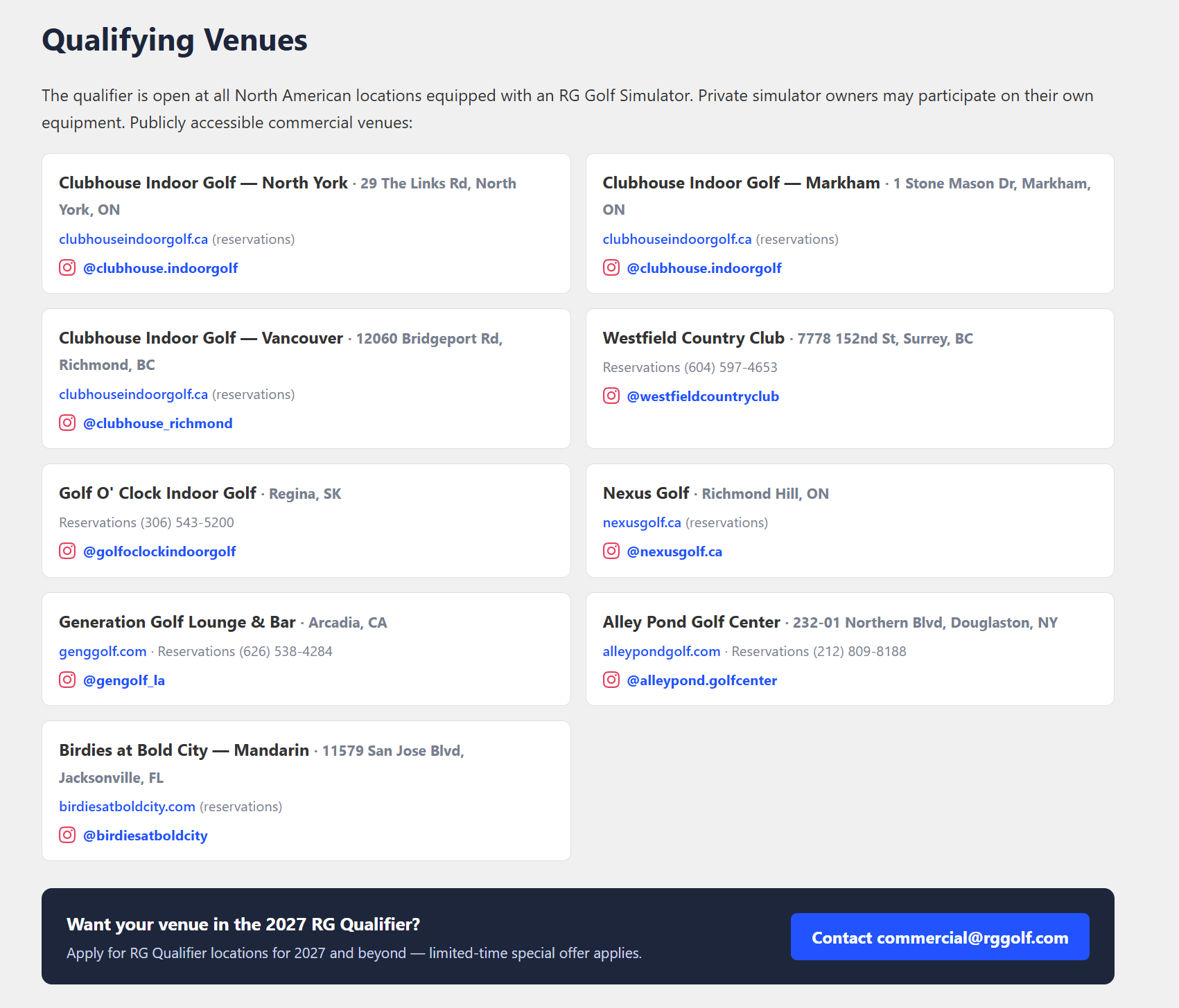This screenshot has width=1179, height=1008.
Task: Click Clubhouse Indoor Golf — North York title
Action: [203, 183]
